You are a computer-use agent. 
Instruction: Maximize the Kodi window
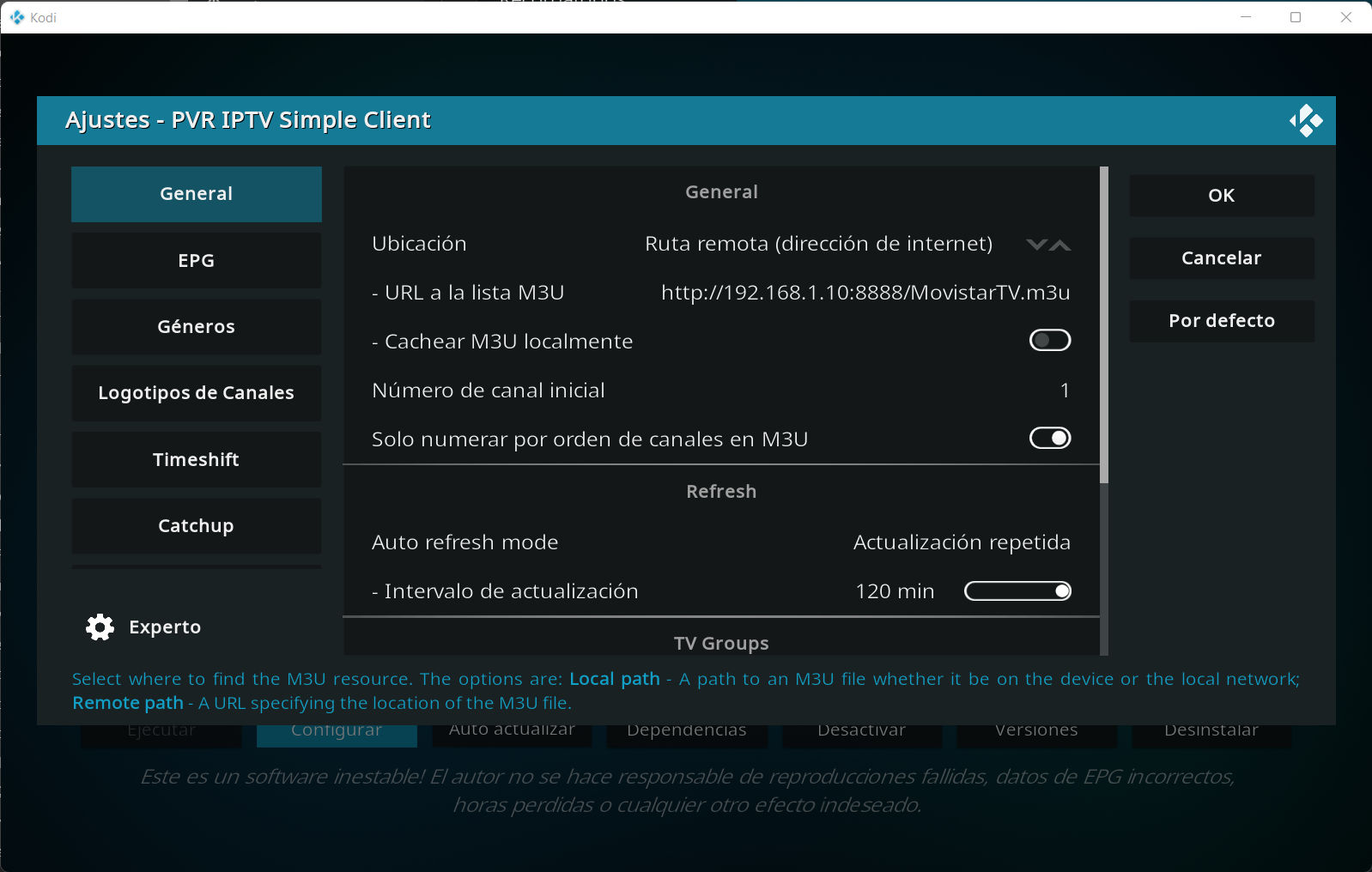1296,17
